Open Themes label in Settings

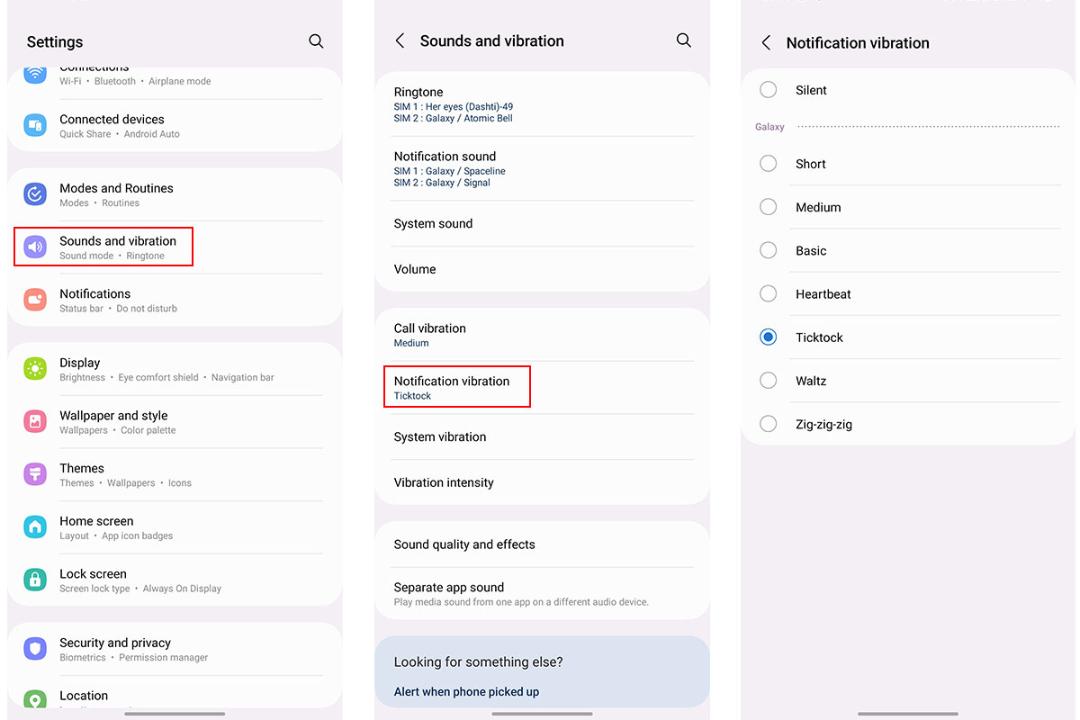point(81,468)
